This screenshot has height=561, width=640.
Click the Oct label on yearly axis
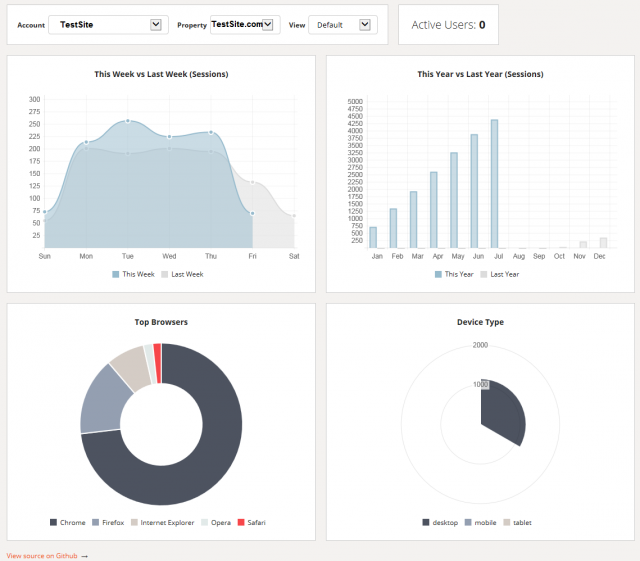[x=559, y=256]
